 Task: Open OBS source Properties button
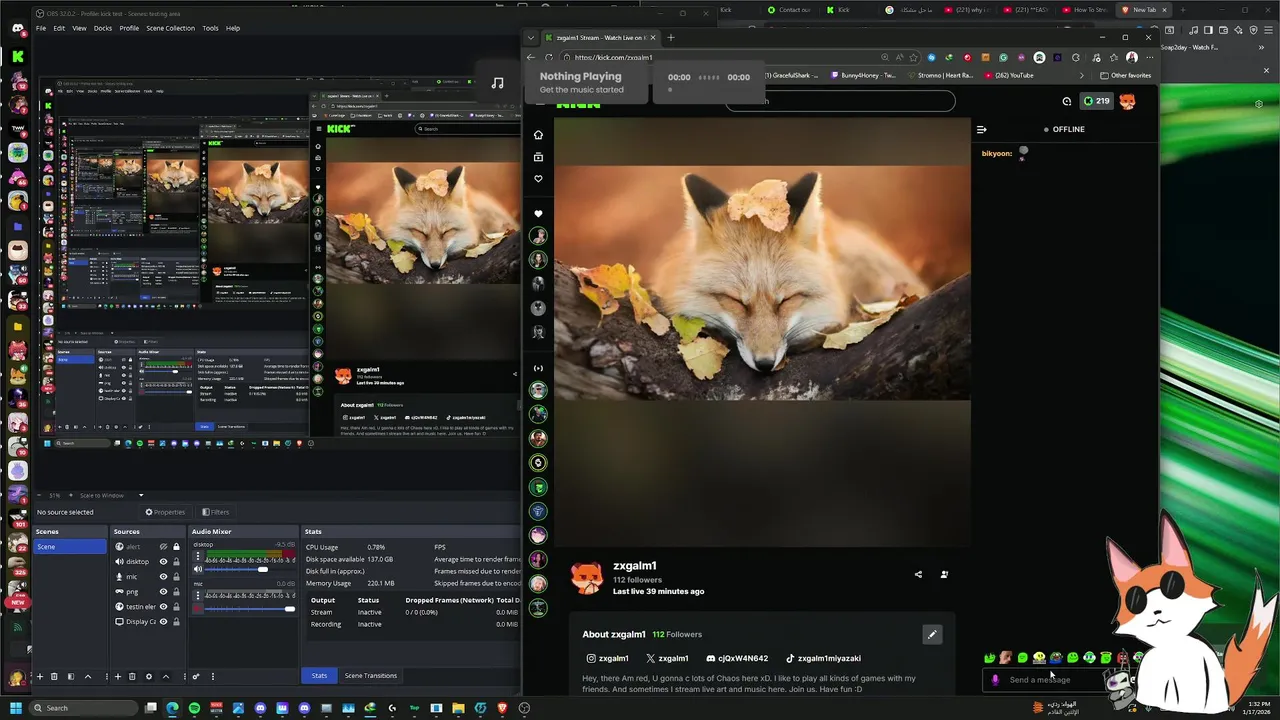coord(166,512)
